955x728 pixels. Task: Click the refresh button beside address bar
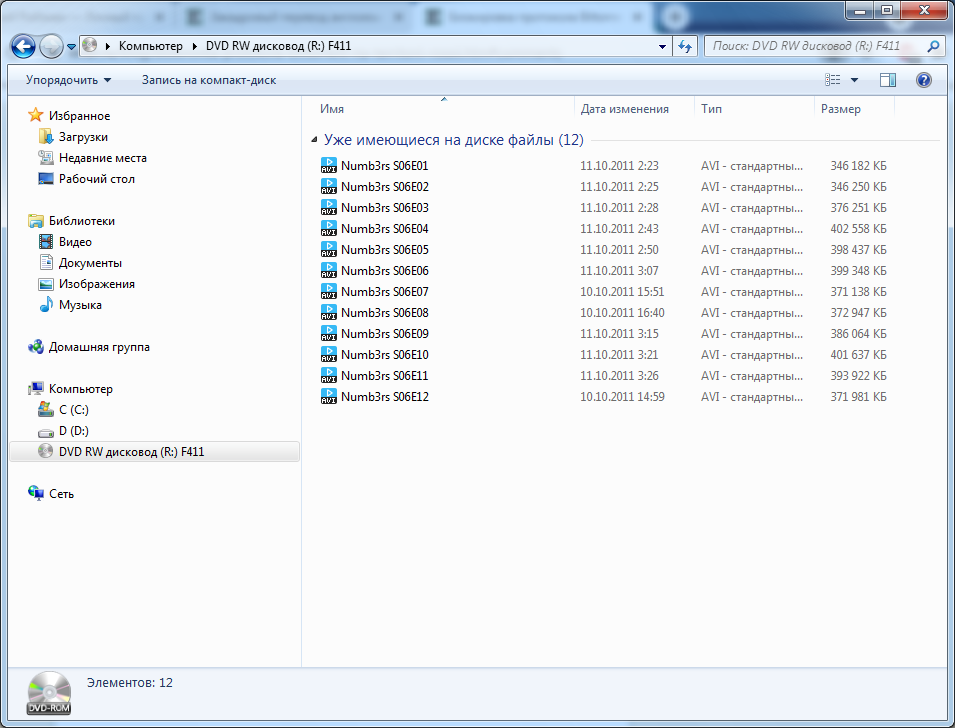tap(685, 46)
